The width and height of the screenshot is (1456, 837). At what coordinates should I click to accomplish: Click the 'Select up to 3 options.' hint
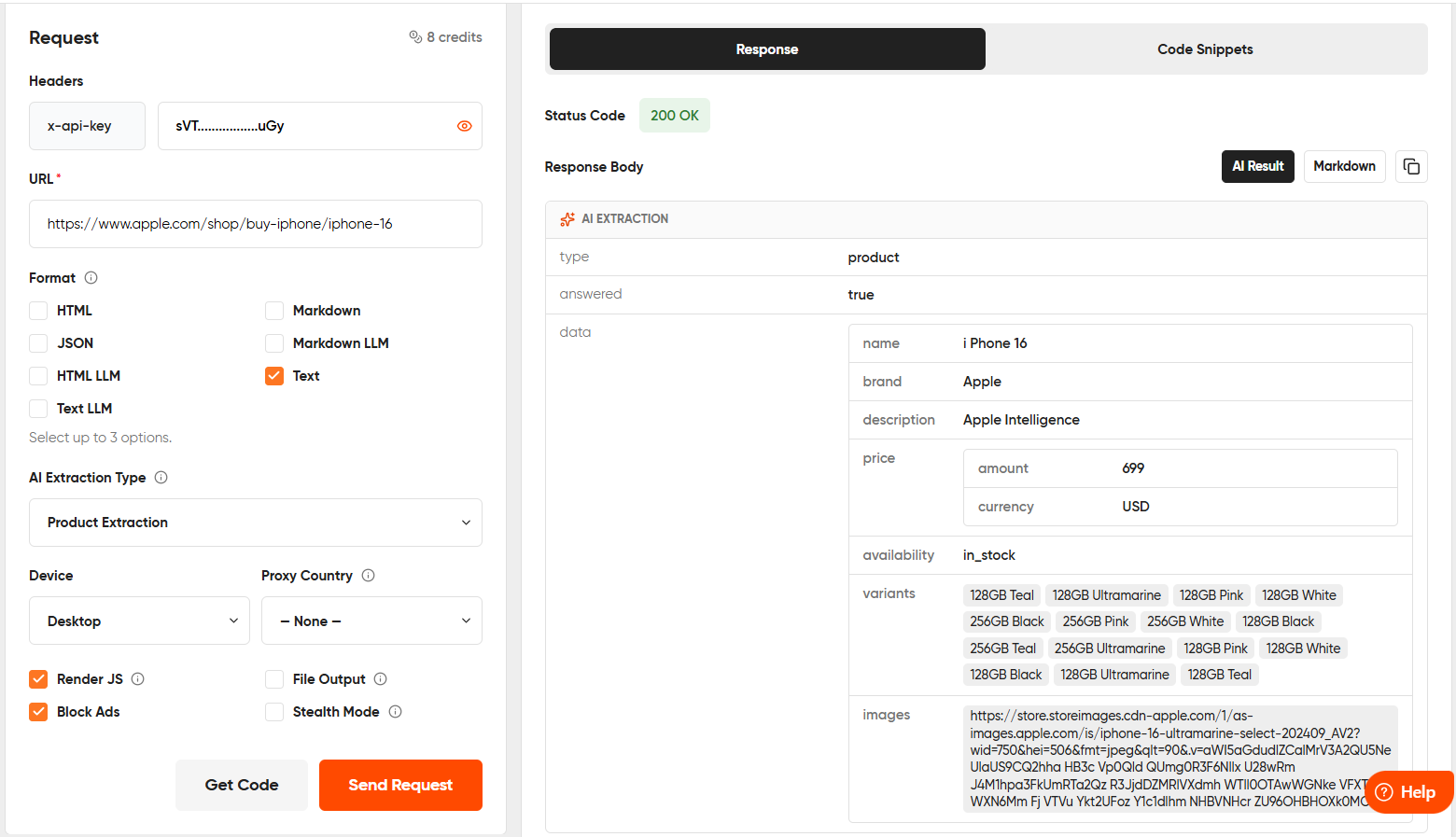pos(100,438)
